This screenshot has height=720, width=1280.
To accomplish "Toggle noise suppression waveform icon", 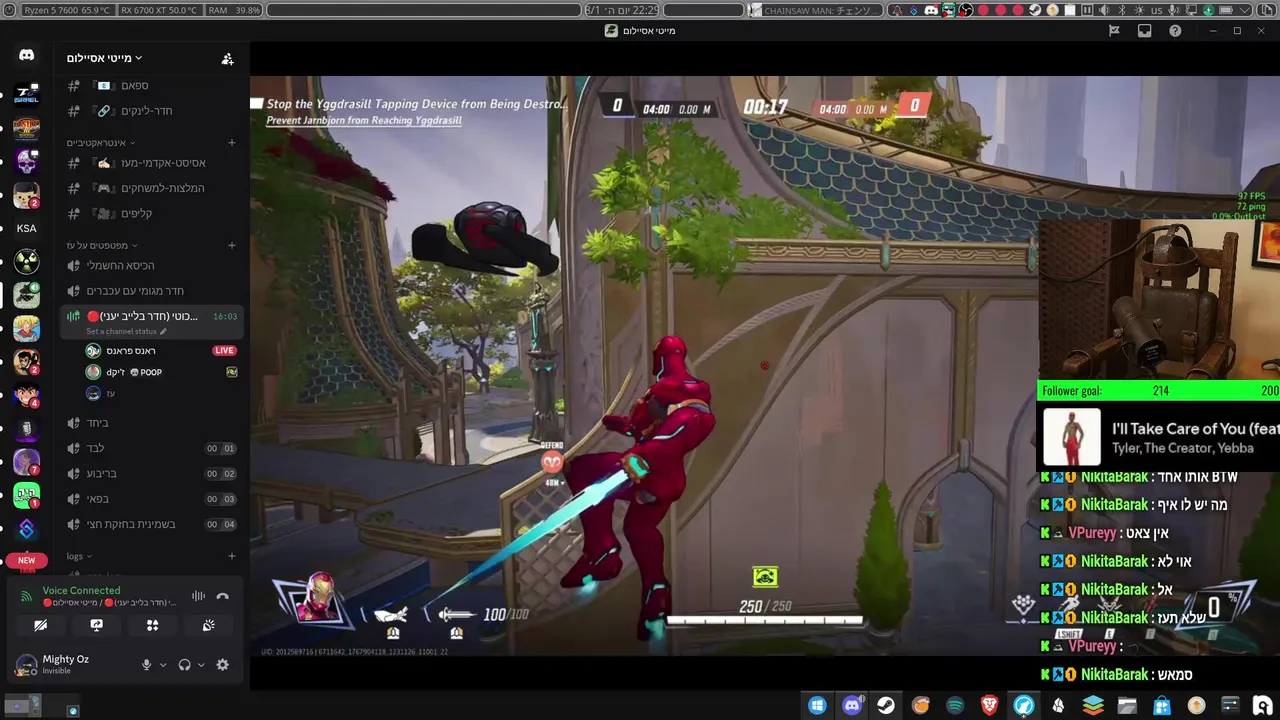I will tap(198, 596).
